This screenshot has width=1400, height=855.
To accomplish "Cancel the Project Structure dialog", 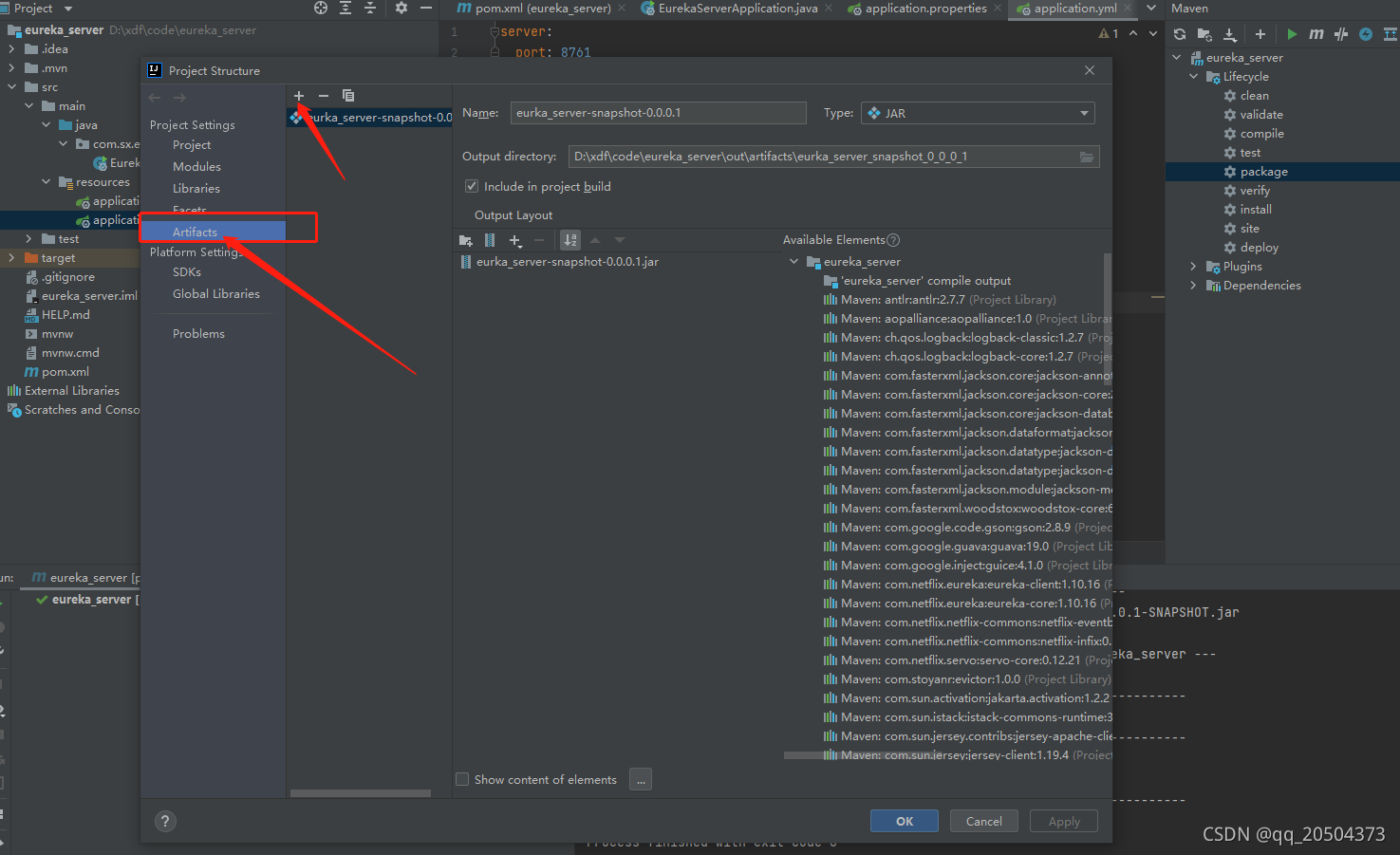I will point(984,821).
